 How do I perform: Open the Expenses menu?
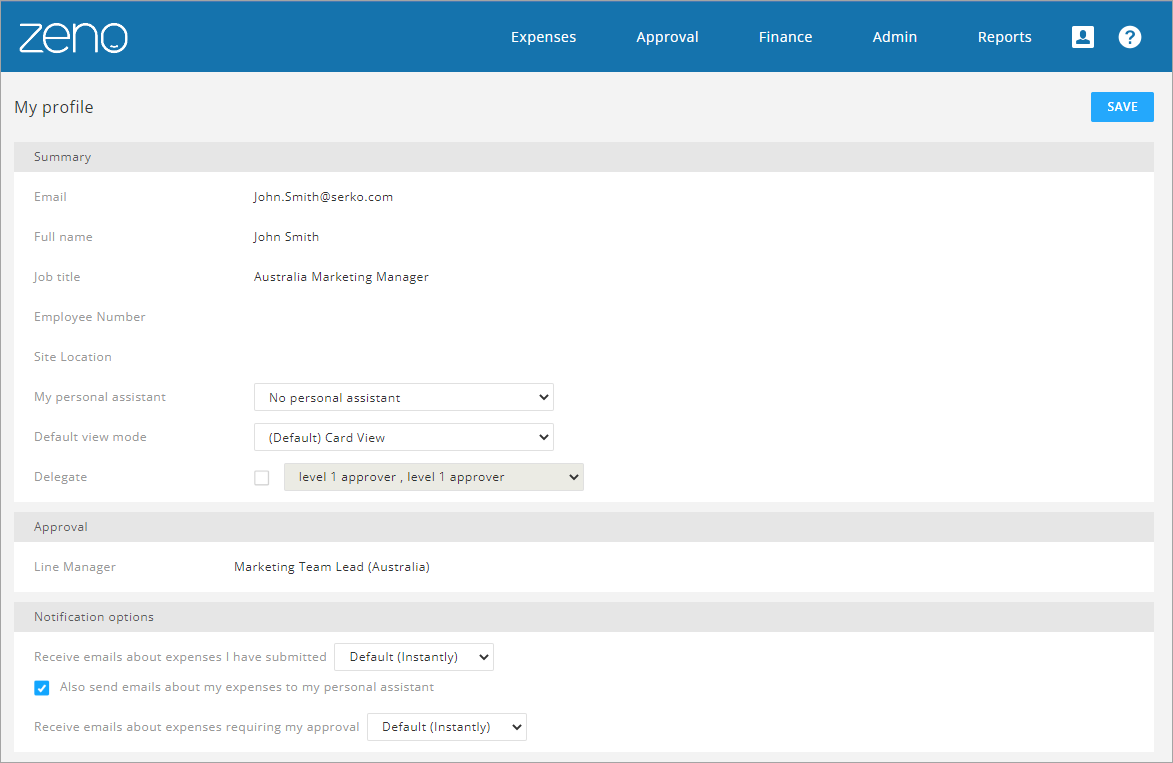(543, 37)
